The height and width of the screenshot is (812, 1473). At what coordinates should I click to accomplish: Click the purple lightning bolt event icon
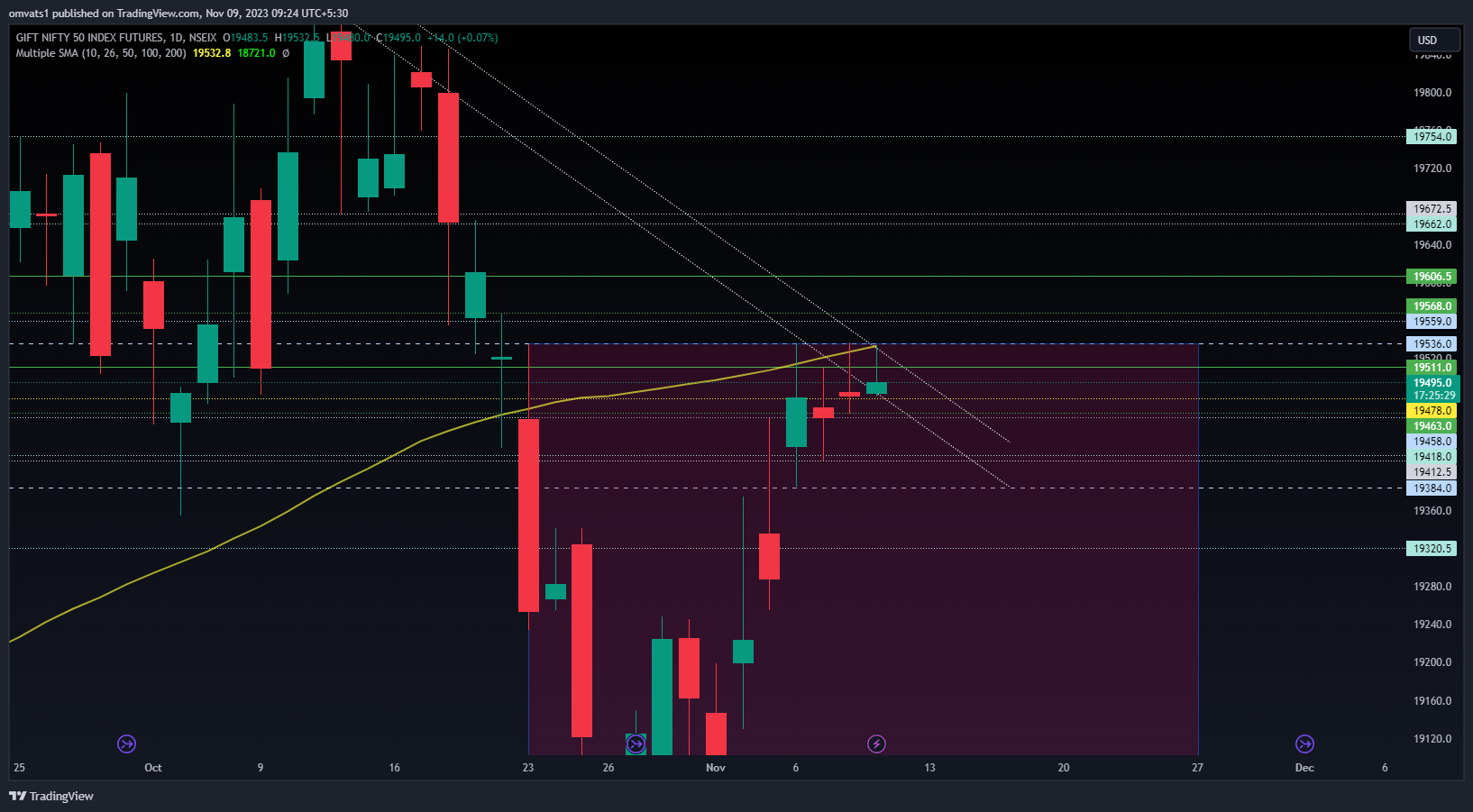click(876, 744)
